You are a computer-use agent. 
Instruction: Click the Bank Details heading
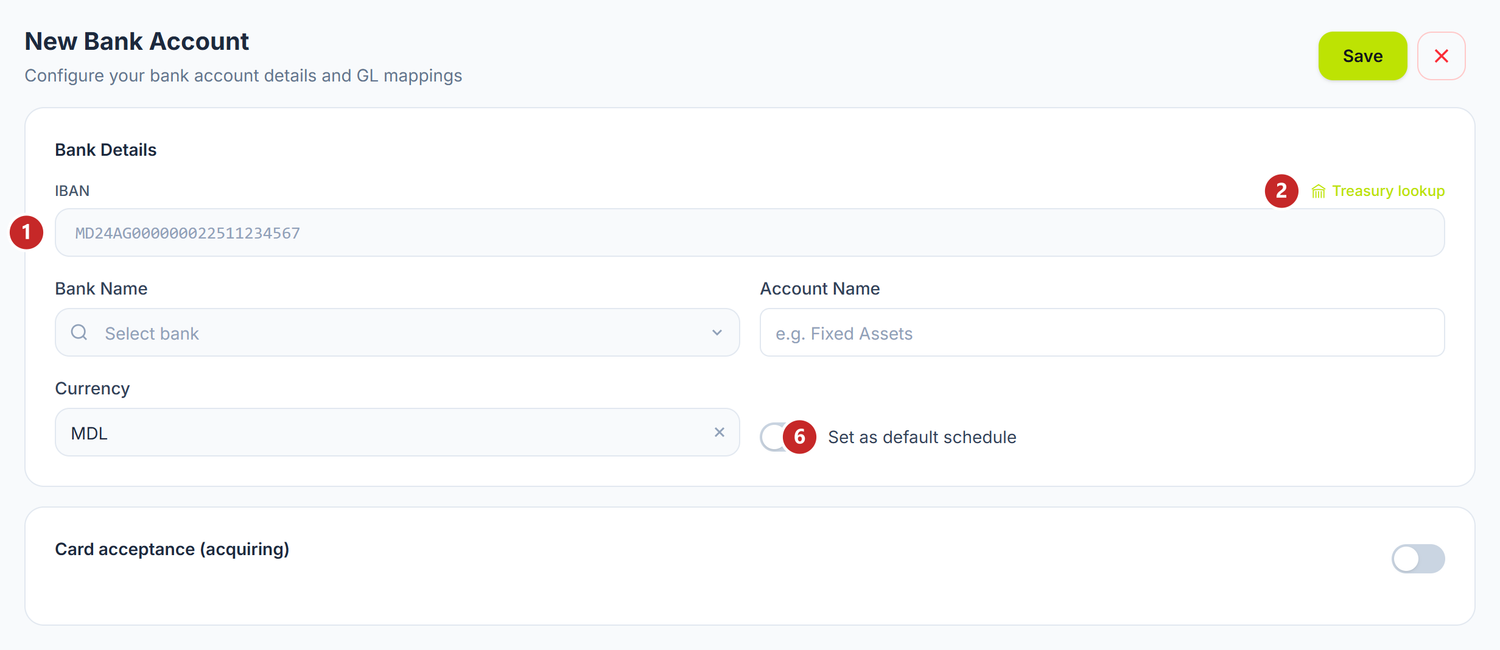click(106, 150)
